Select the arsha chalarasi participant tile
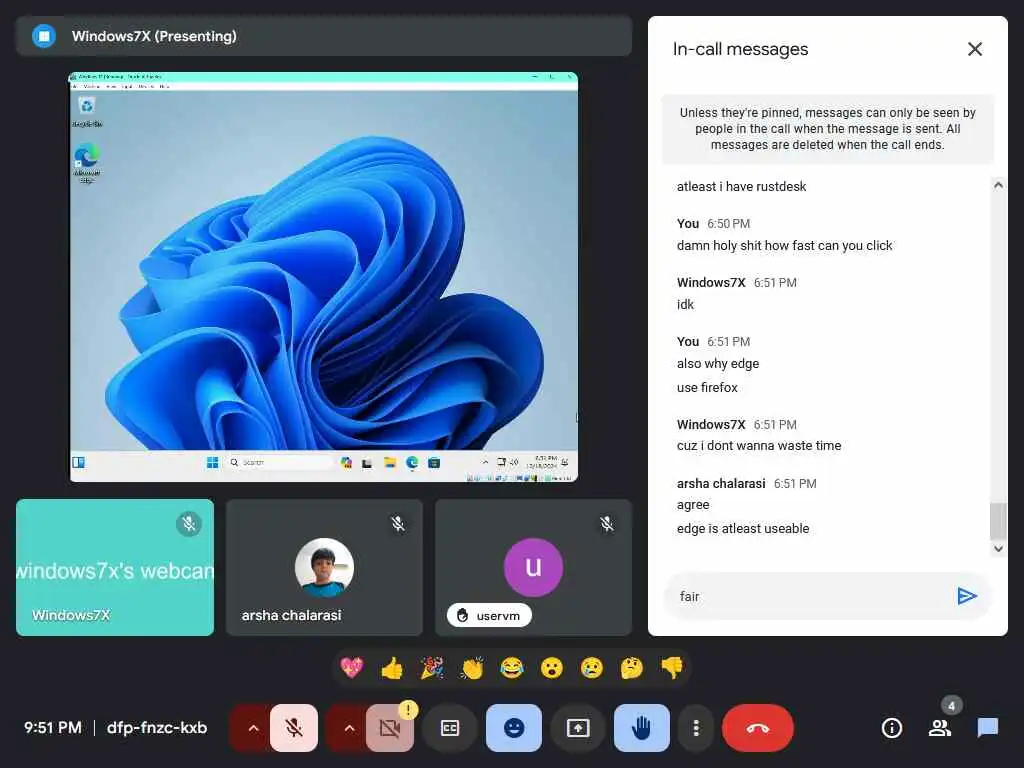1024x768 pixels. (325, 567)
